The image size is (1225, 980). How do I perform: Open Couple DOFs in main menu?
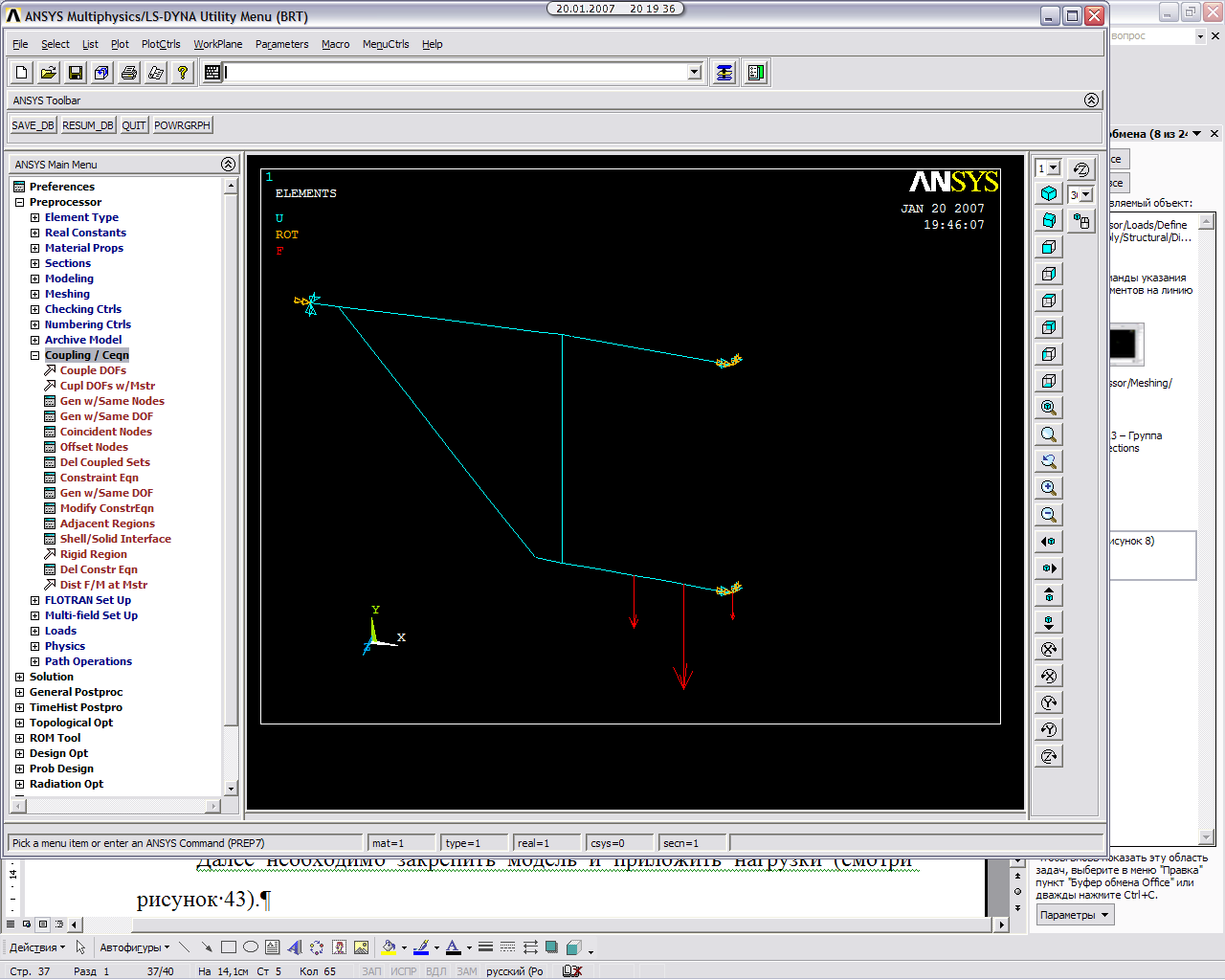[93, 370]
